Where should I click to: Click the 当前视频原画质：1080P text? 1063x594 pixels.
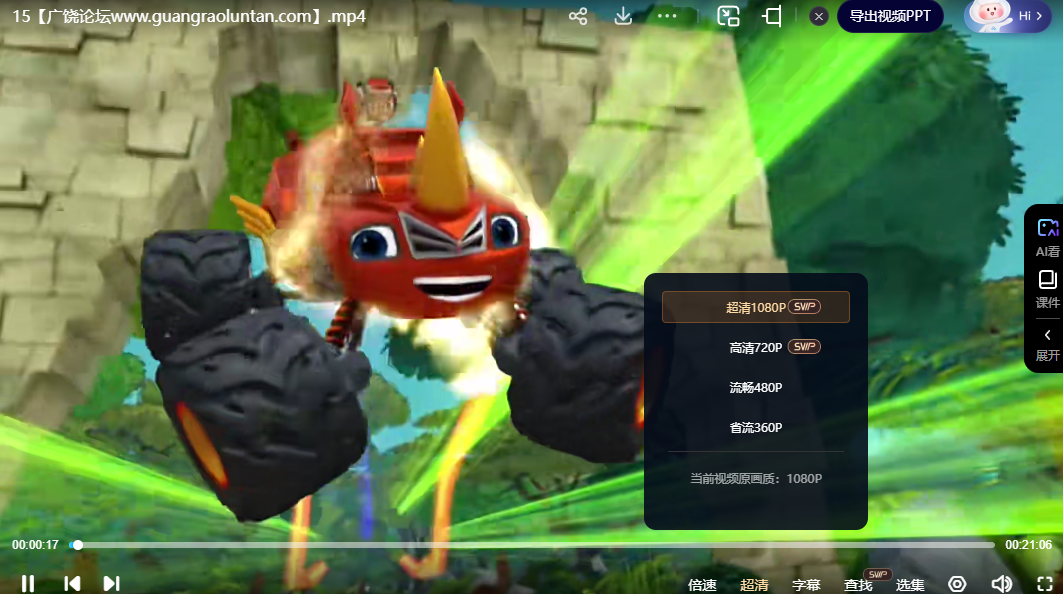(756, 479)
